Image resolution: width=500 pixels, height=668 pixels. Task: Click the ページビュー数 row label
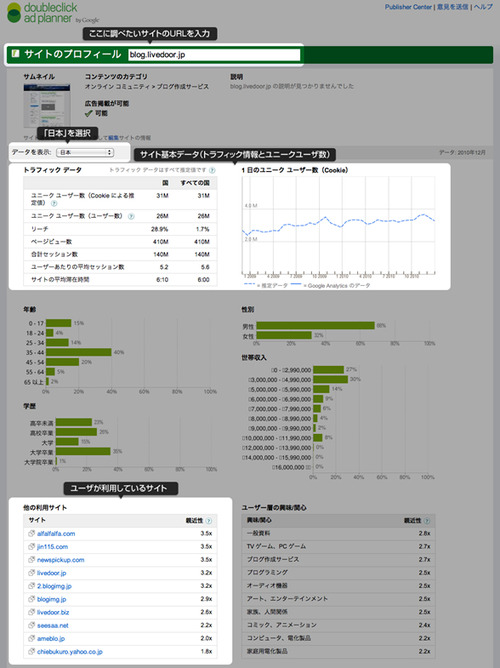click(x=51, y=242)
